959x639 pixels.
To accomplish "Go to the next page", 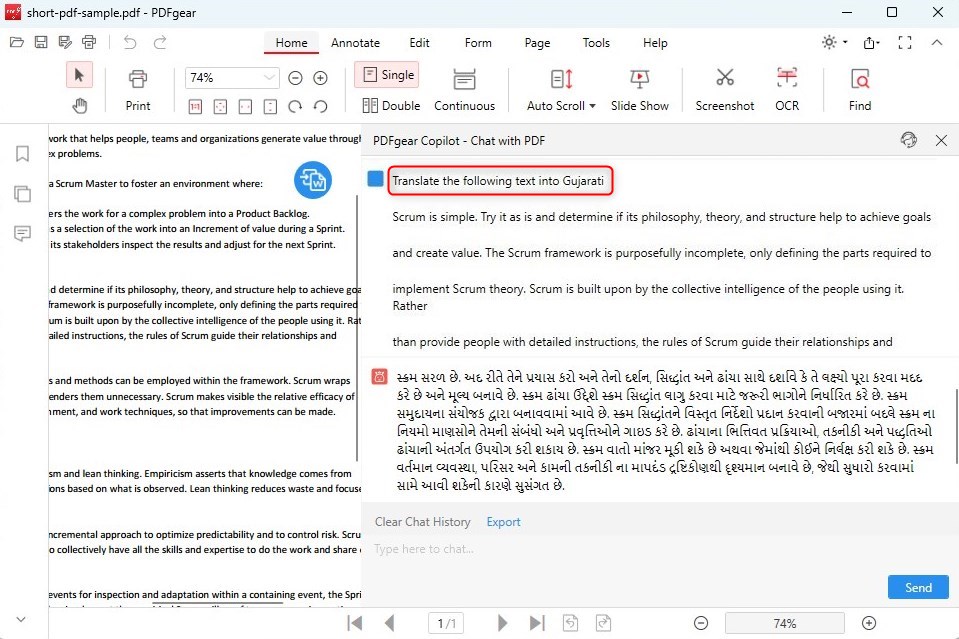I will click(x=502, y=623).
